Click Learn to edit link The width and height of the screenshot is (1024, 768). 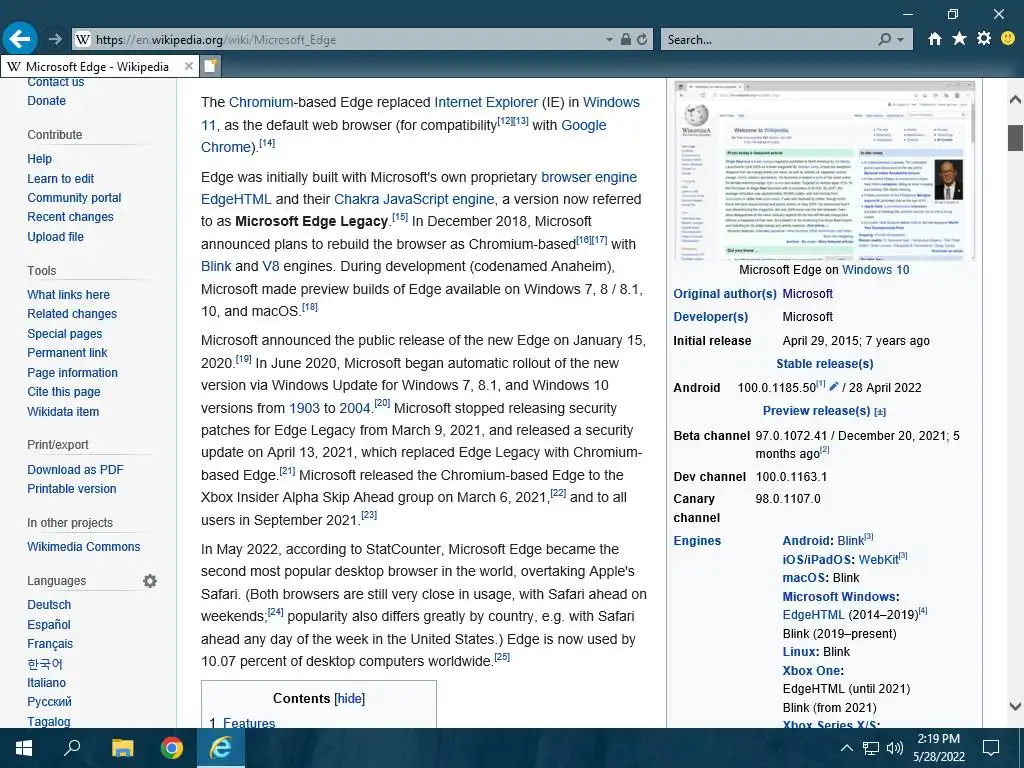(x=61, y=178)
